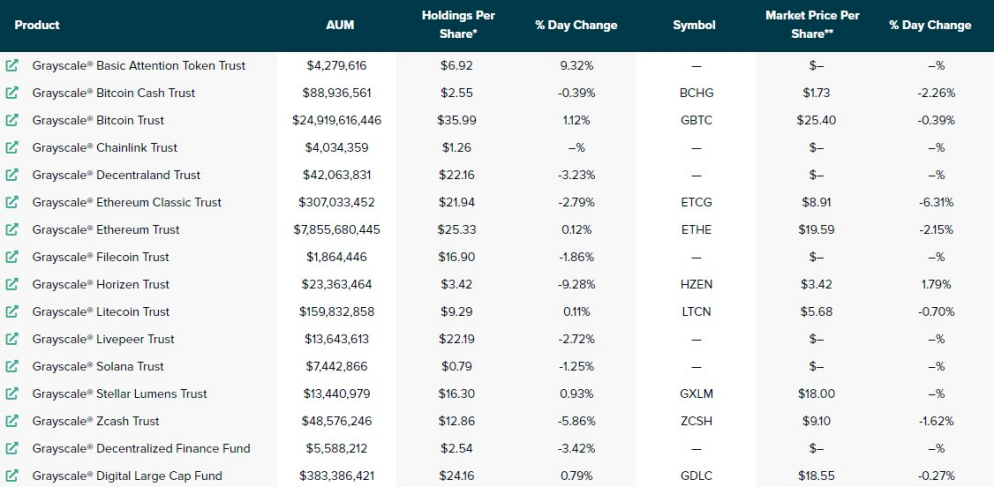
Task: Open external link icon for Grayscale Bitcoin Trust
Action: (12, 120)
